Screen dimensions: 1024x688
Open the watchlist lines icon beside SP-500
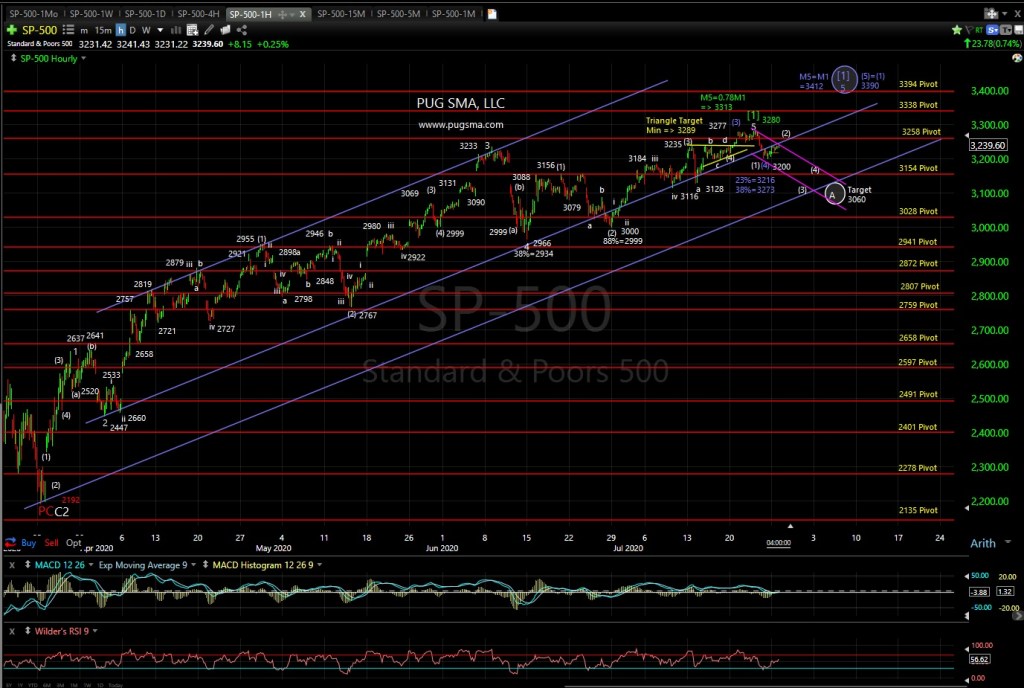coord(69,30)
